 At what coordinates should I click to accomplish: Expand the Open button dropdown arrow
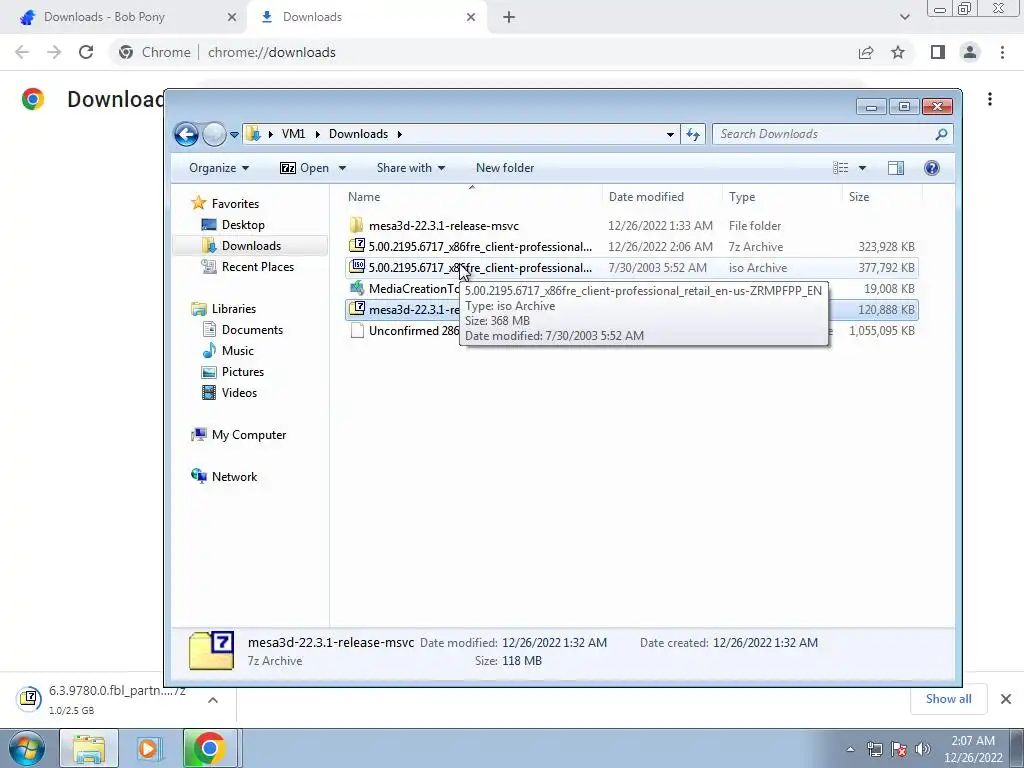point(342,168)
